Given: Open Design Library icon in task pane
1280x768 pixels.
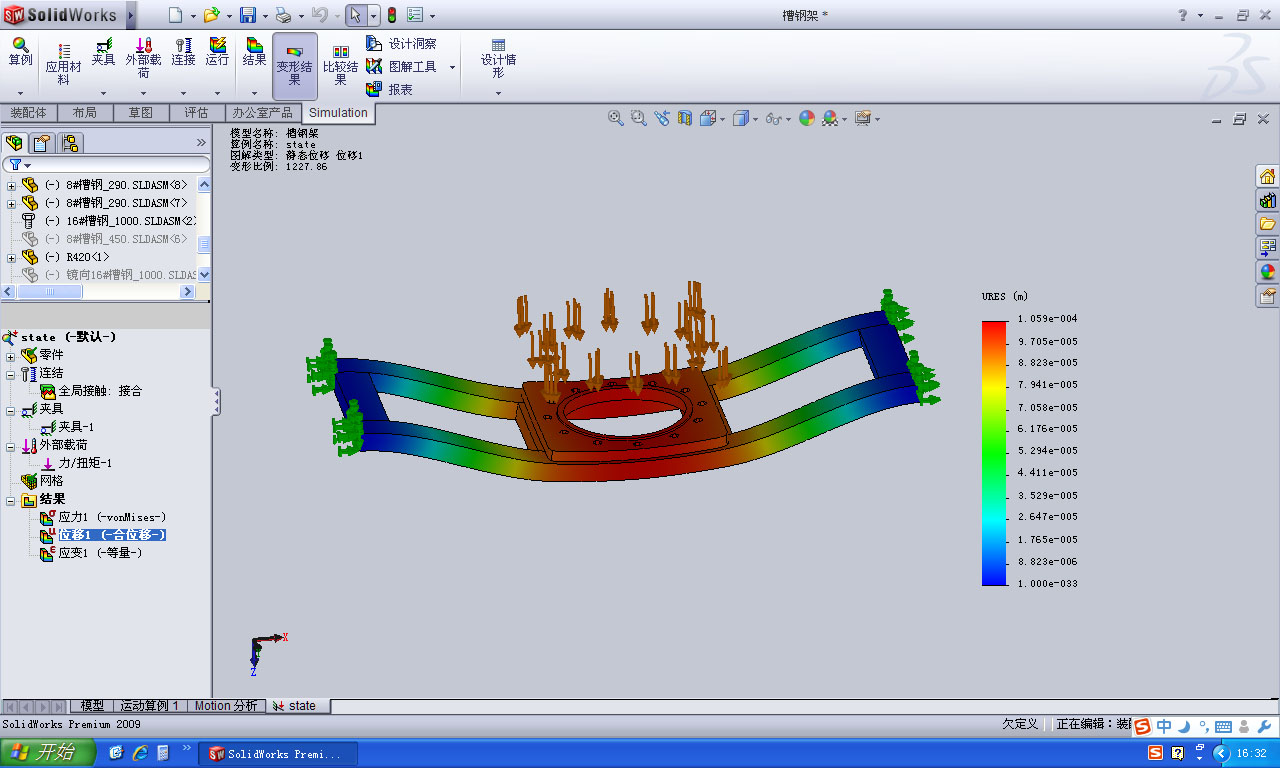Looking at the screenshot, I should (x=1267, y=200).
